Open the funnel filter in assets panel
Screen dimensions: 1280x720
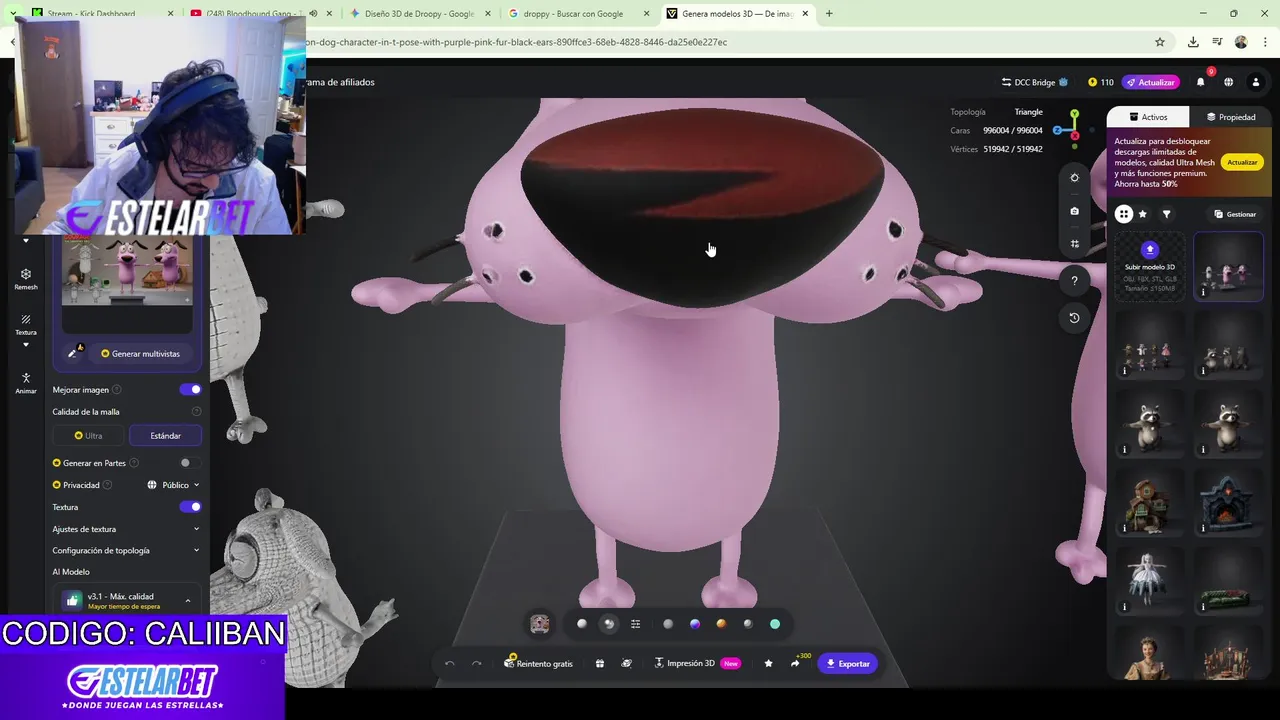tap(1166, 214)
